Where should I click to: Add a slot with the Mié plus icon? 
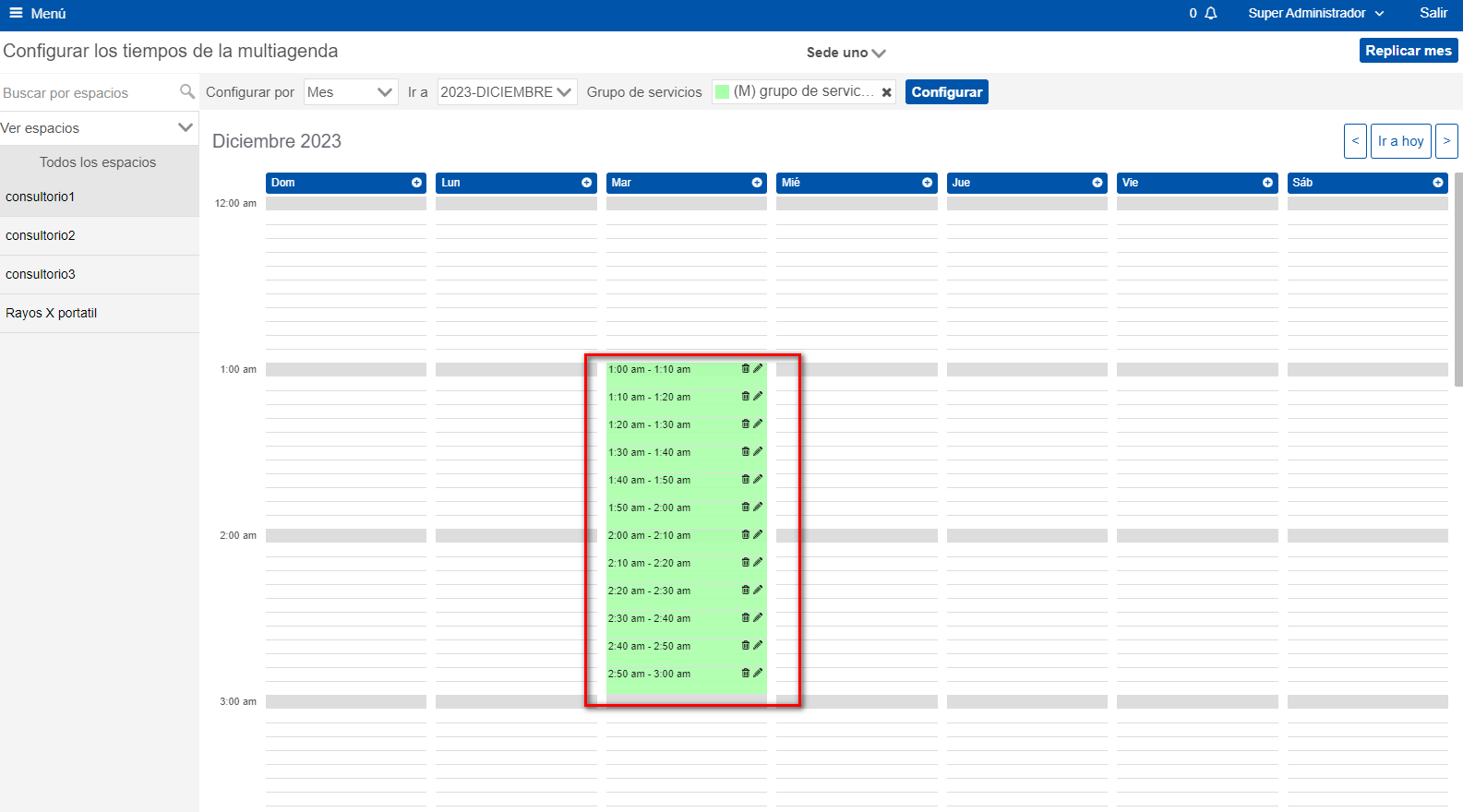927,183
